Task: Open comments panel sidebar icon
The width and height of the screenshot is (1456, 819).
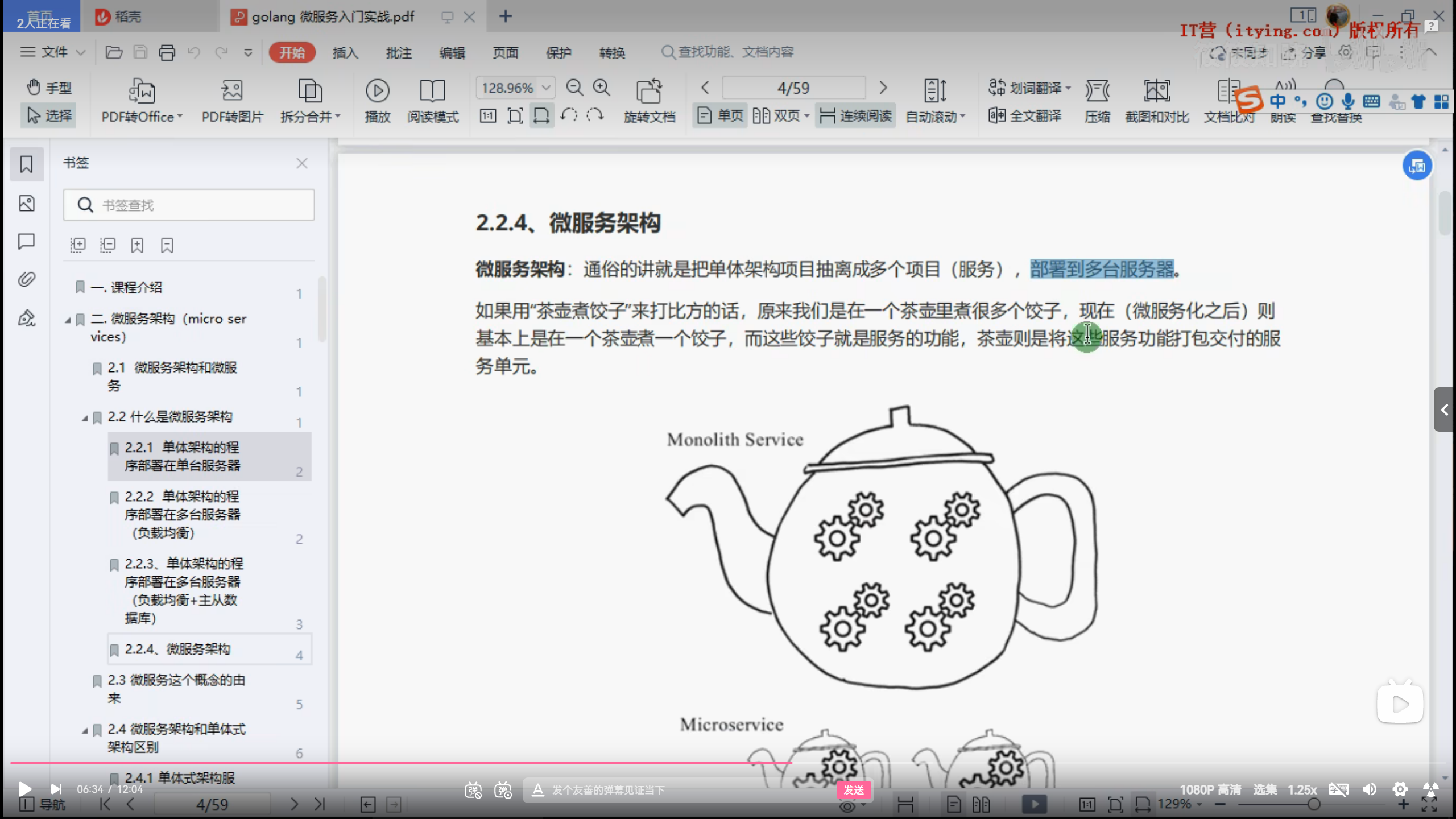Action: (x=27, y=241)
